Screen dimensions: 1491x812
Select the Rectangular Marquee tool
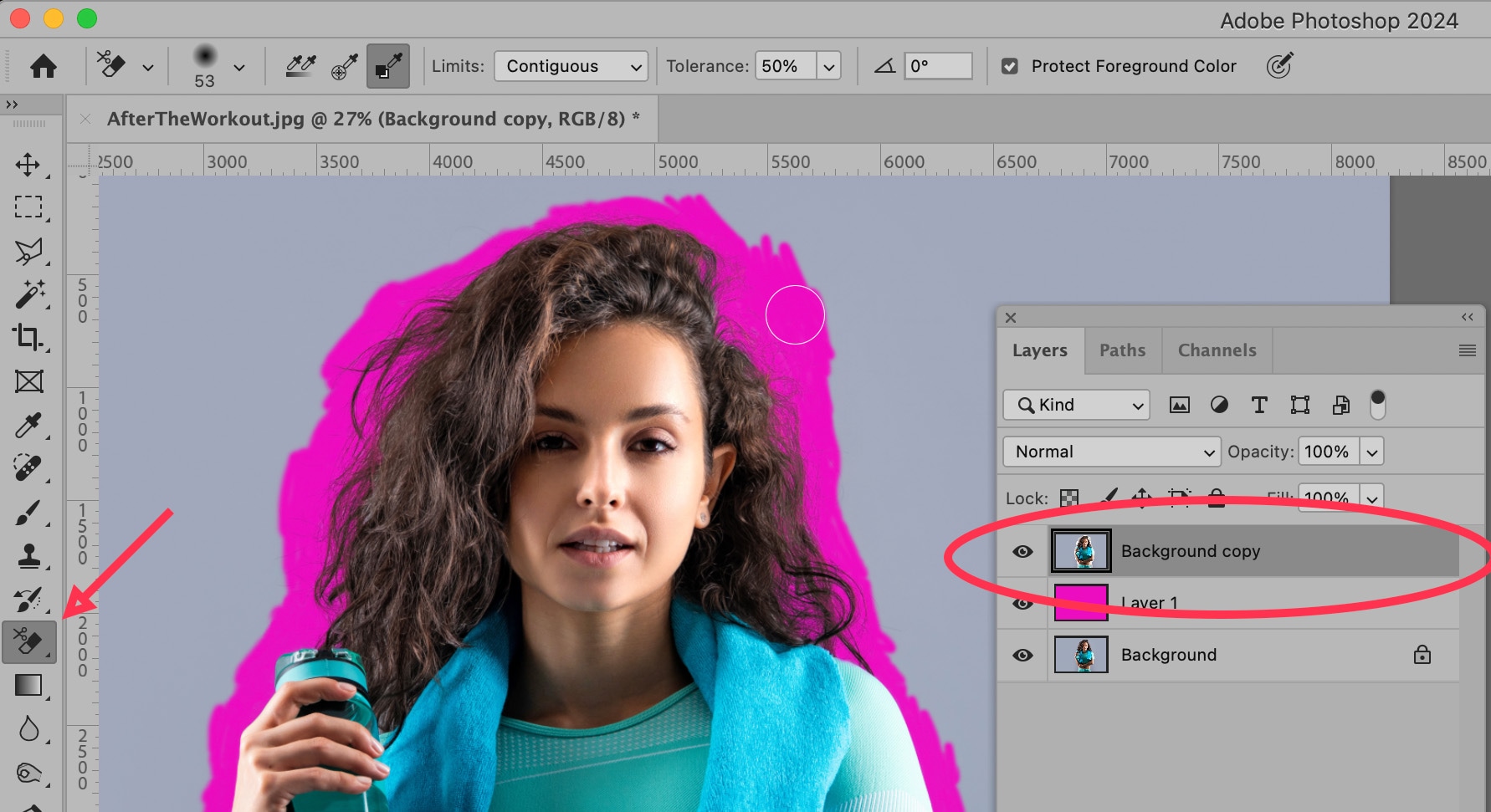click(x=28, y=207)
